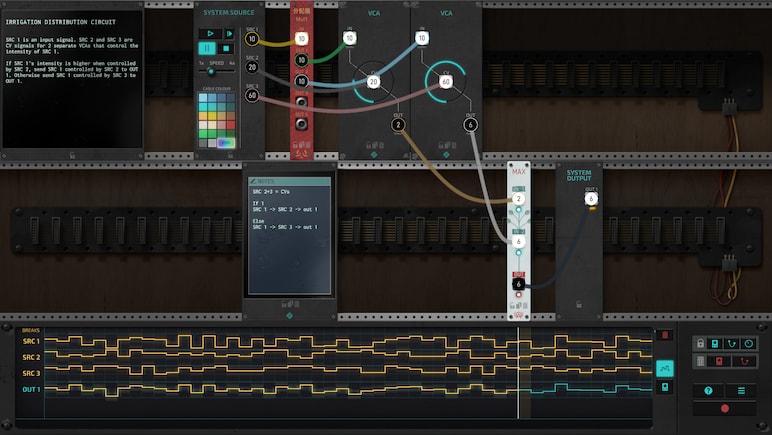Click the BREAKS label on the scope
Image resolution: width=772 pixels, height=435 pixels.
click(x=31, y=330)
